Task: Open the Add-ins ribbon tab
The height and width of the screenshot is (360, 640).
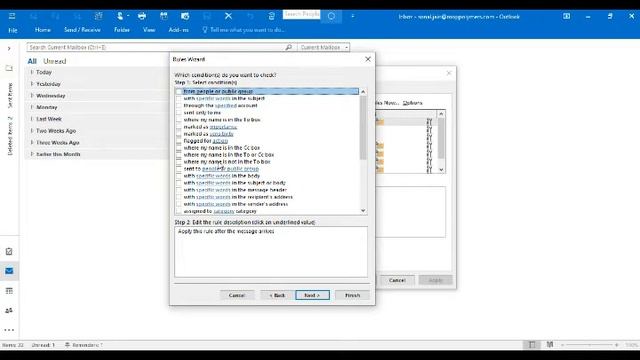Action: click(178, 30)
